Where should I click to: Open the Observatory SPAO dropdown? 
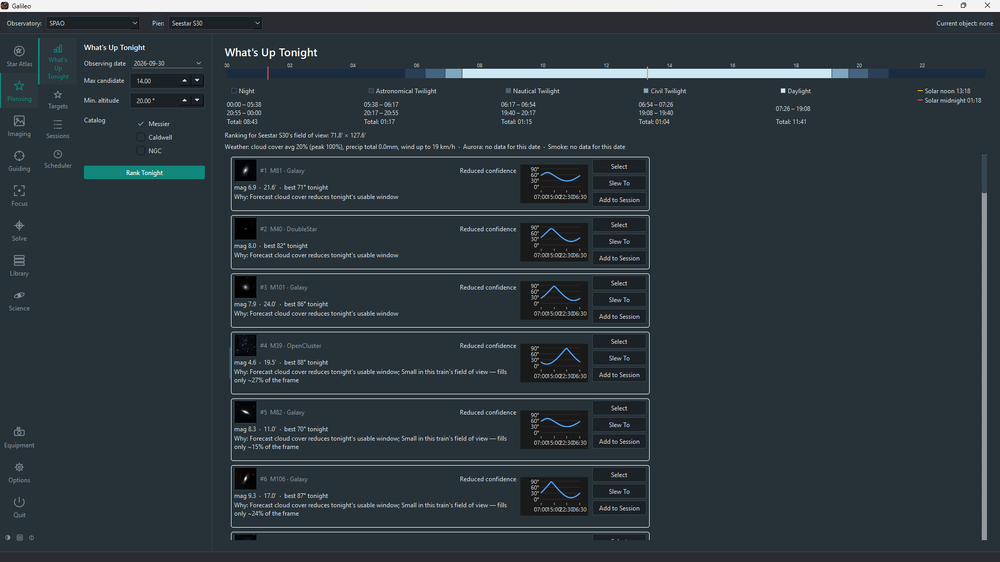point(92,24)
